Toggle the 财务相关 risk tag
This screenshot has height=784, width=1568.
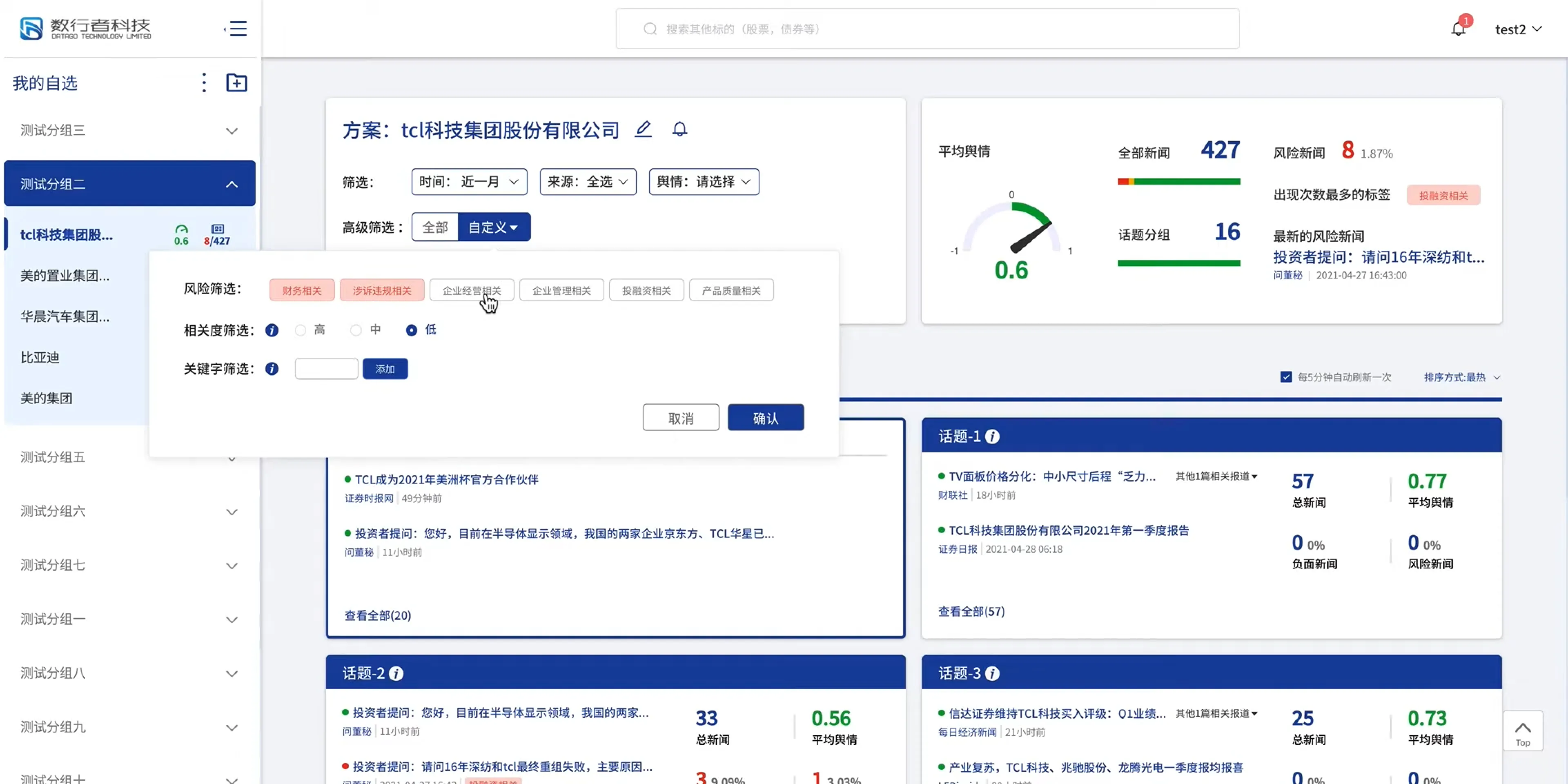point(301,290)
